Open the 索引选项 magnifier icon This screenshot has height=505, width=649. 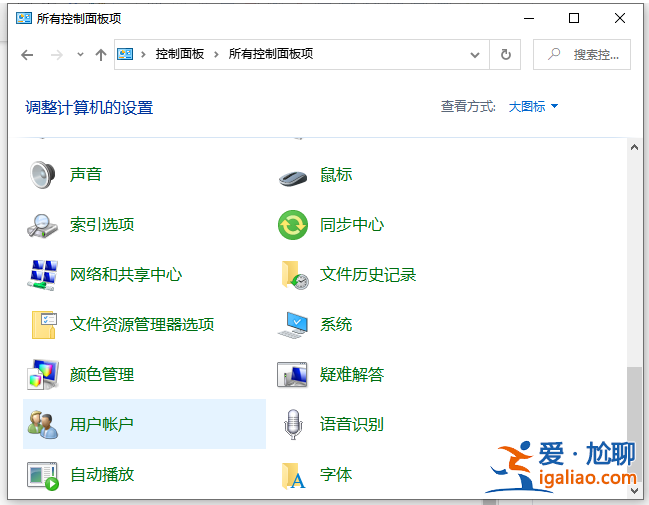click(42, 226)
